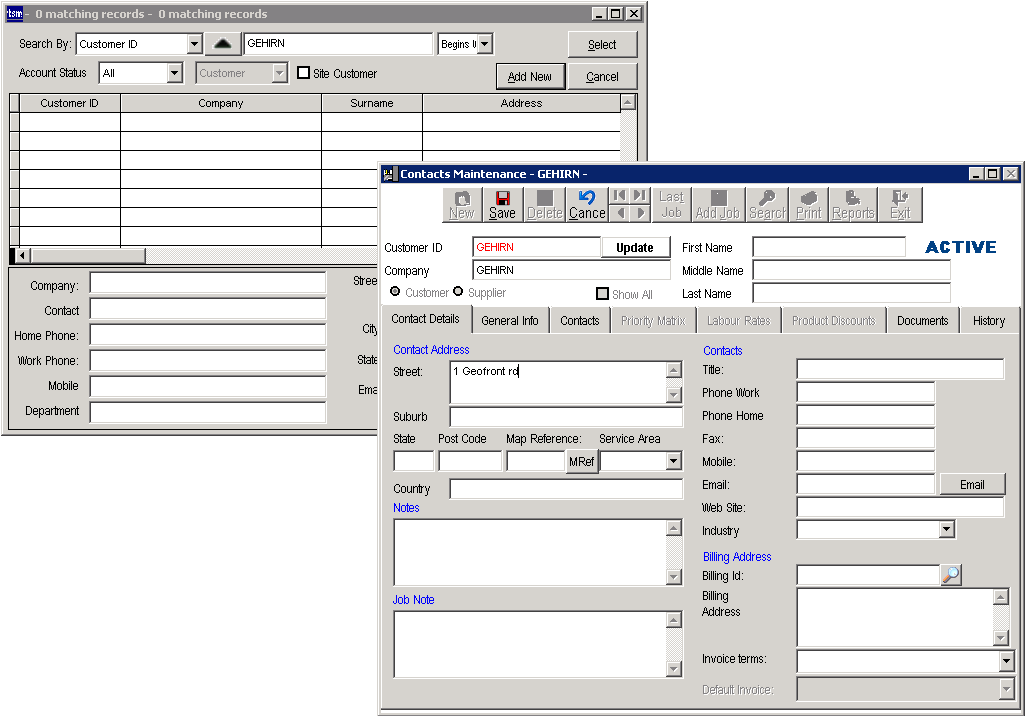1025x716 pixels.
Task: Click the Exit toolbar icon
Action: [x=900, y=204]
